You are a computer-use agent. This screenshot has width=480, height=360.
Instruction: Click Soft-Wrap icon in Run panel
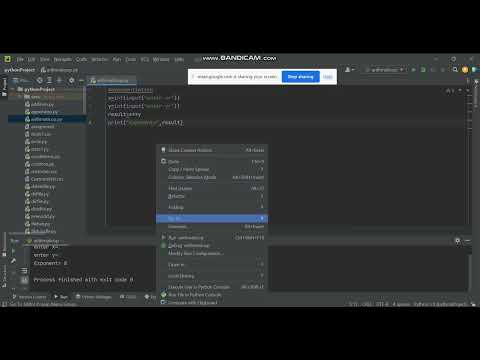pyautogui.click(x=24, y=271)
